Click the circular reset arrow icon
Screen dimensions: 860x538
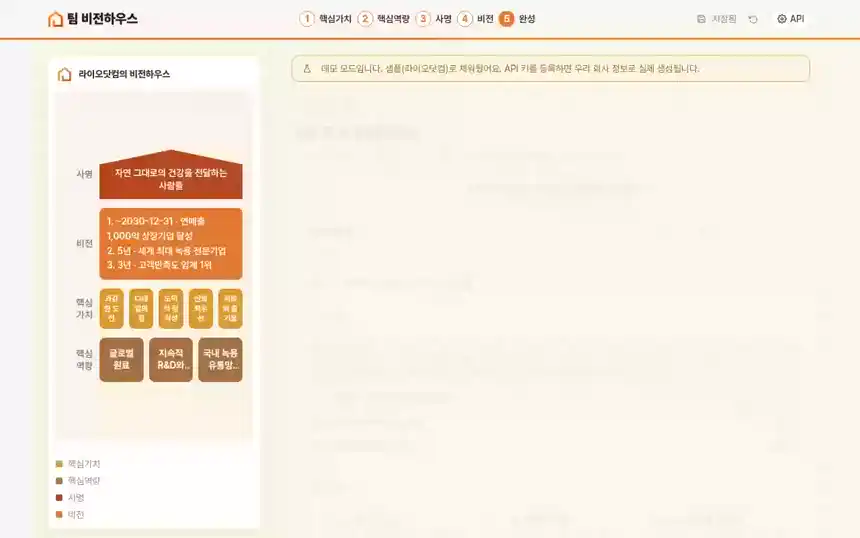[x=753, y=19]
